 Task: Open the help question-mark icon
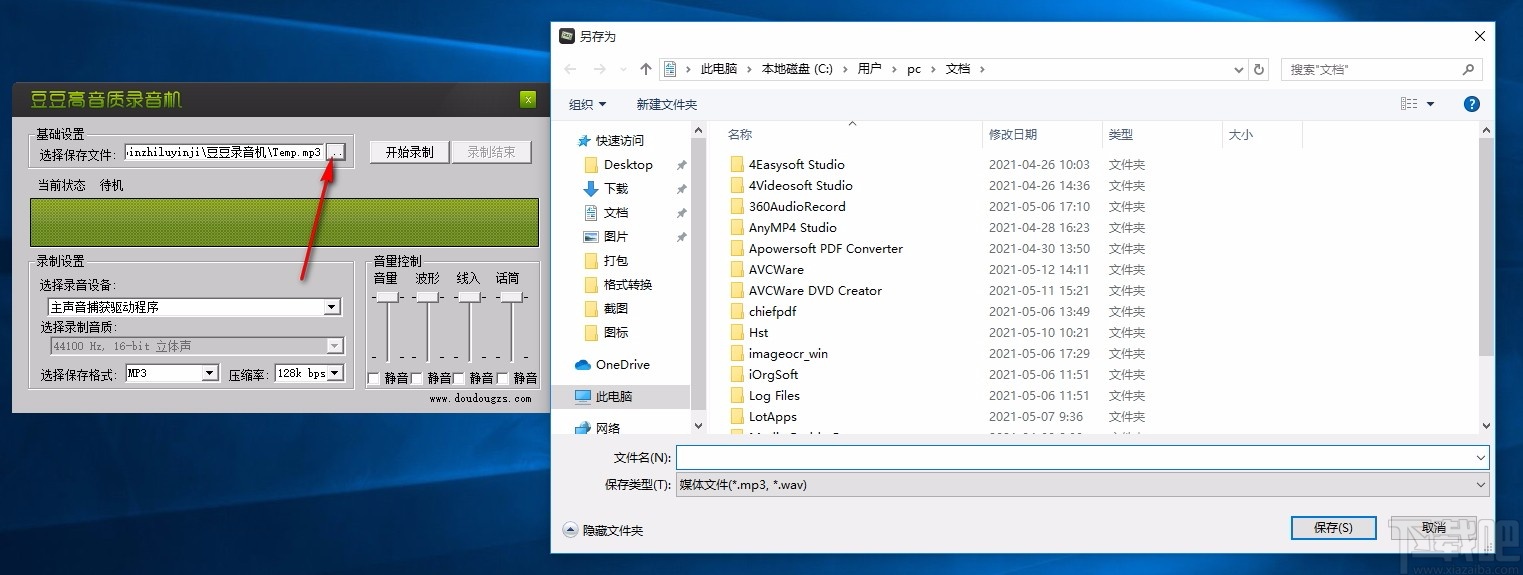click(x=1472, y=104)
